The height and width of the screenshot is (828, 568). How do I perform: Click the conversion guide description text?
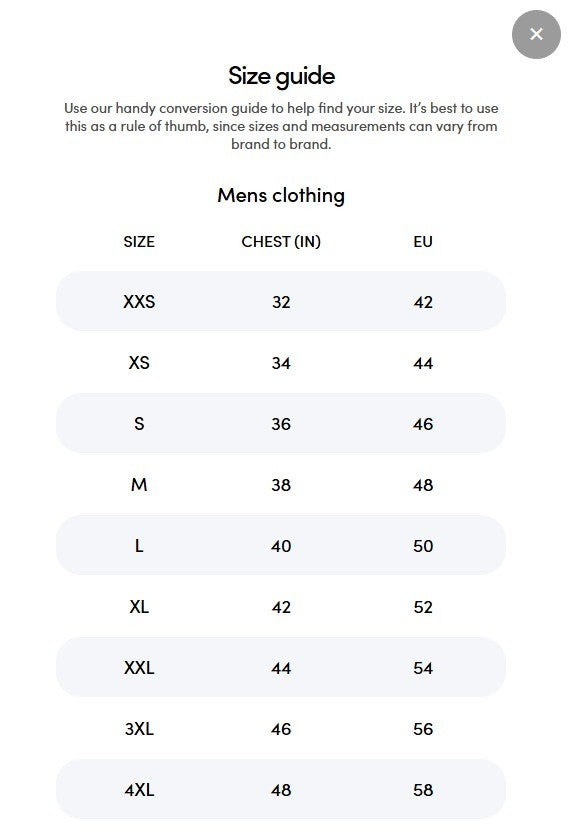click(281, 126)
